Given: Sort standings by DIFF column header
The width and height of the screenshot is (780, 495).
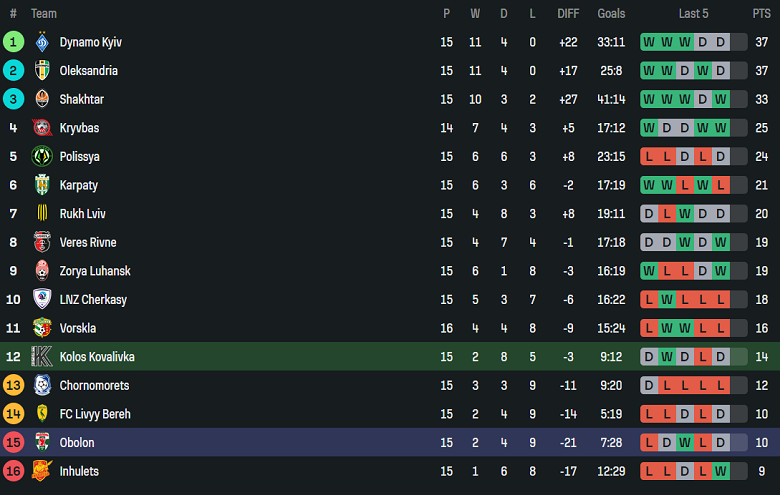Looking at the screenshot, I should click(x=568, y=14).
